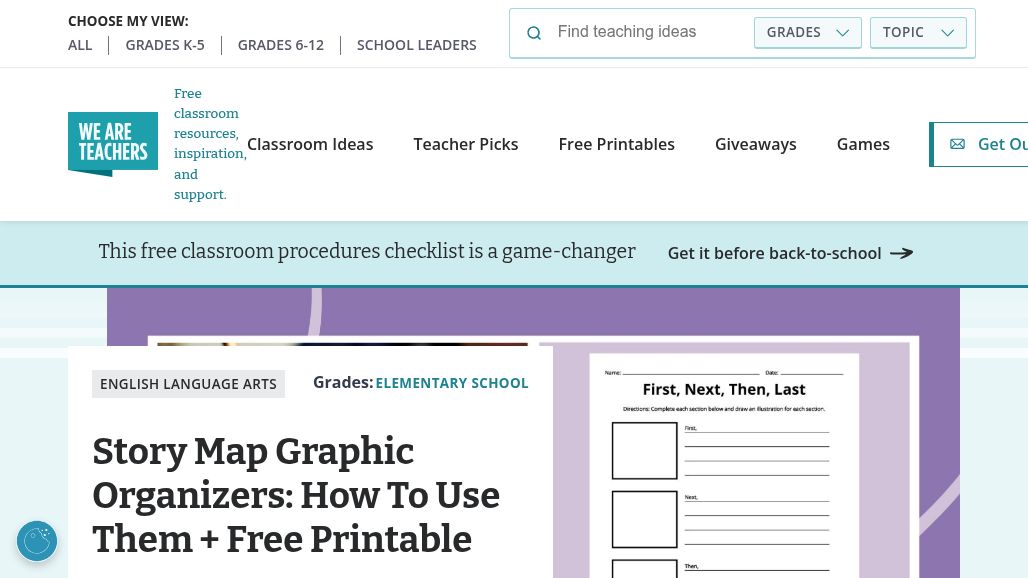Open the ELEMENTARY SCHOOL grades link
The image size is (1028, 578).
tap(452, 383)
